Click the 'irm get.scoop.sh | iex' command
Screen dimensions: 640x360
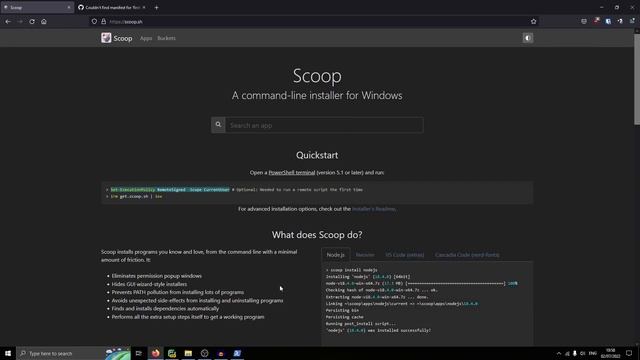coord(136,196)
